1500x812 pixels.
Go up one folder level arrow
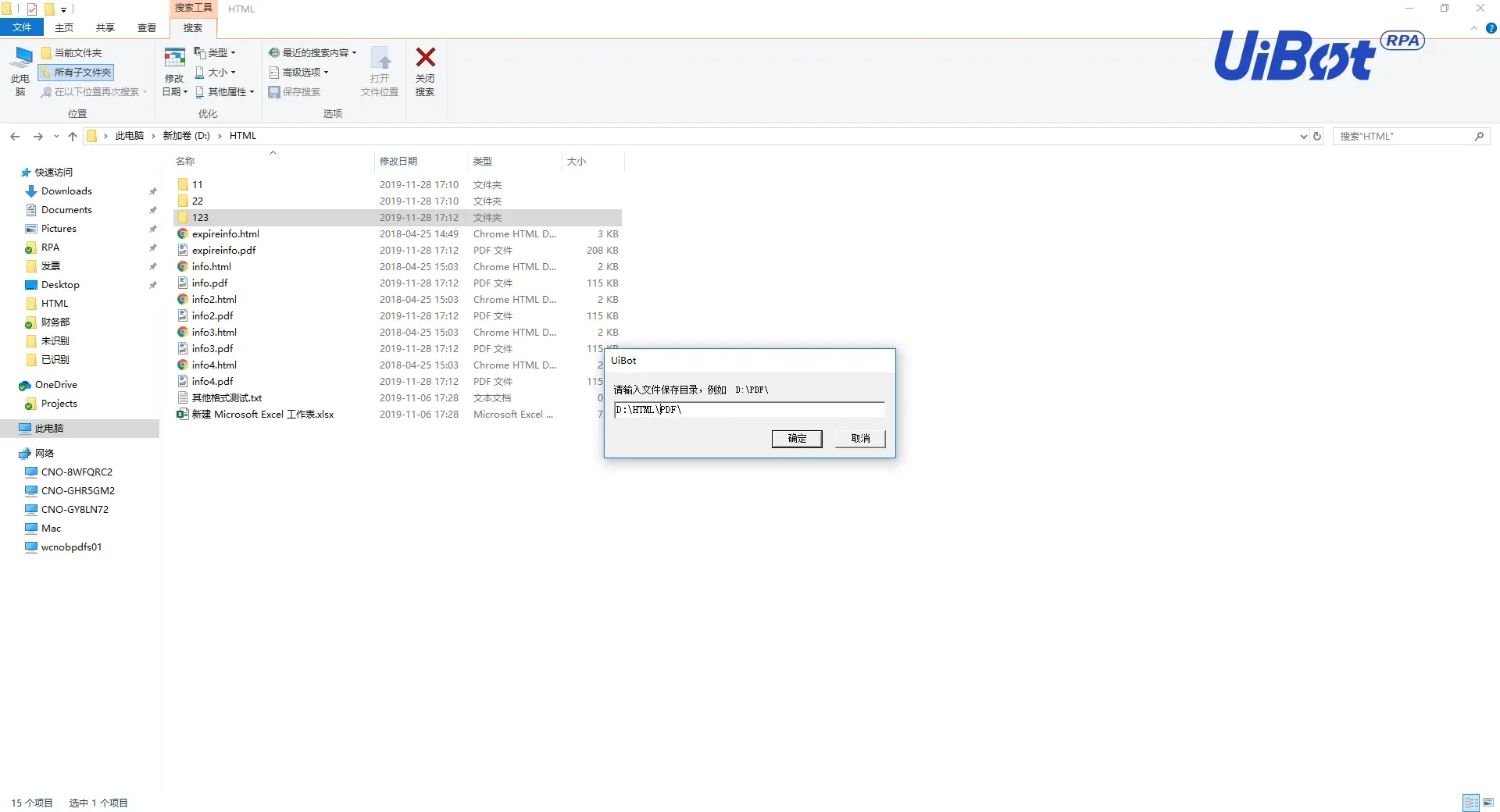pos(73,136)
